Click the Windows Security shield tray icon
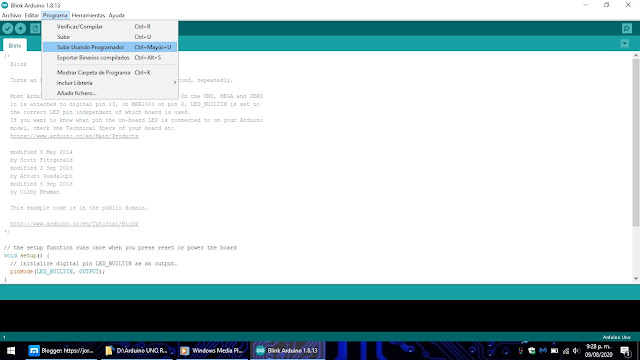The height and width of the screenshot is (360, 640). click(x=531, y=351)
